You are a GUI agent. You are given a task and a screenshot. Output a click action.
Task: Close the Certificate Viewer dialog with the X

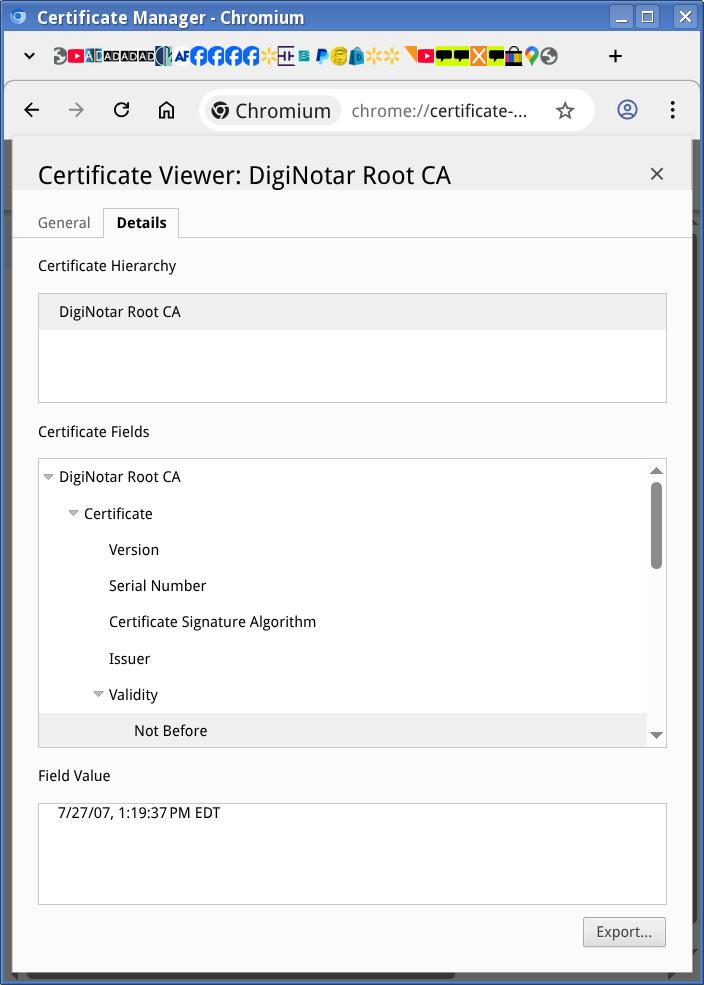(x=657, y=174)
